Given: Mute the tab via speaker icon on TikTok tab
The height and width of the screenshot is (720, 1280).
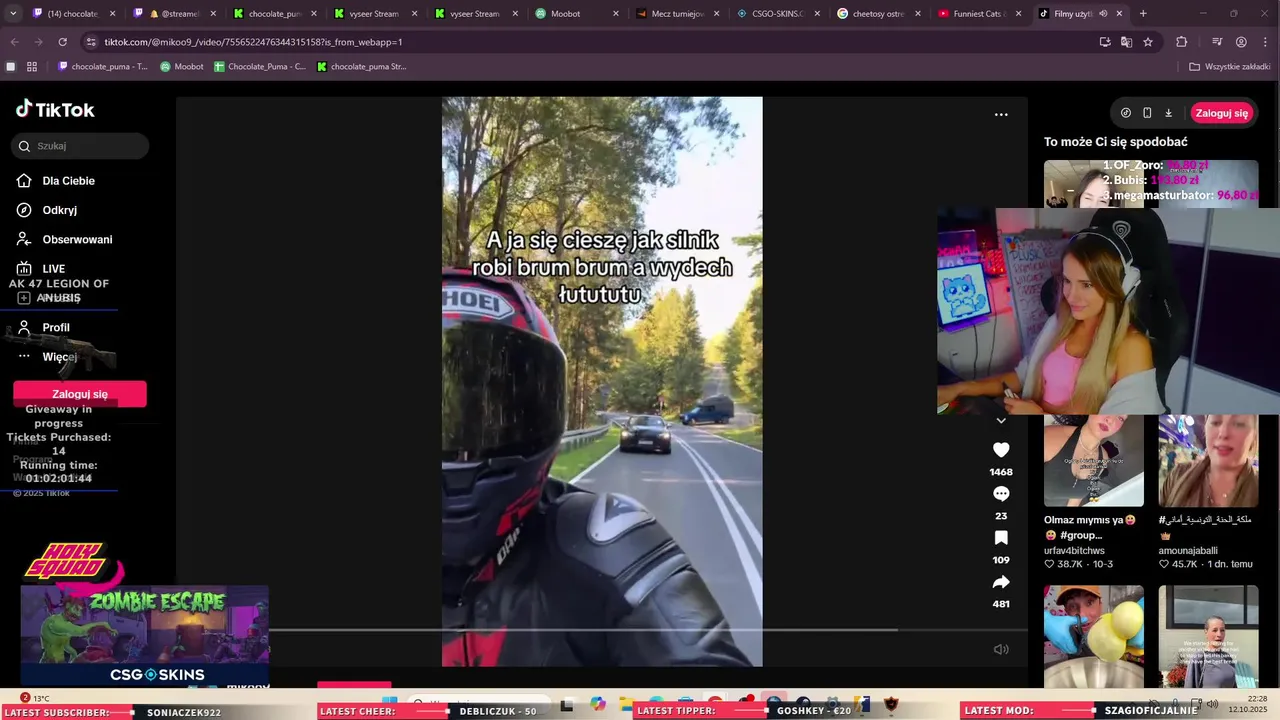Looking at the screenshot, I should tap(1104, 14).
